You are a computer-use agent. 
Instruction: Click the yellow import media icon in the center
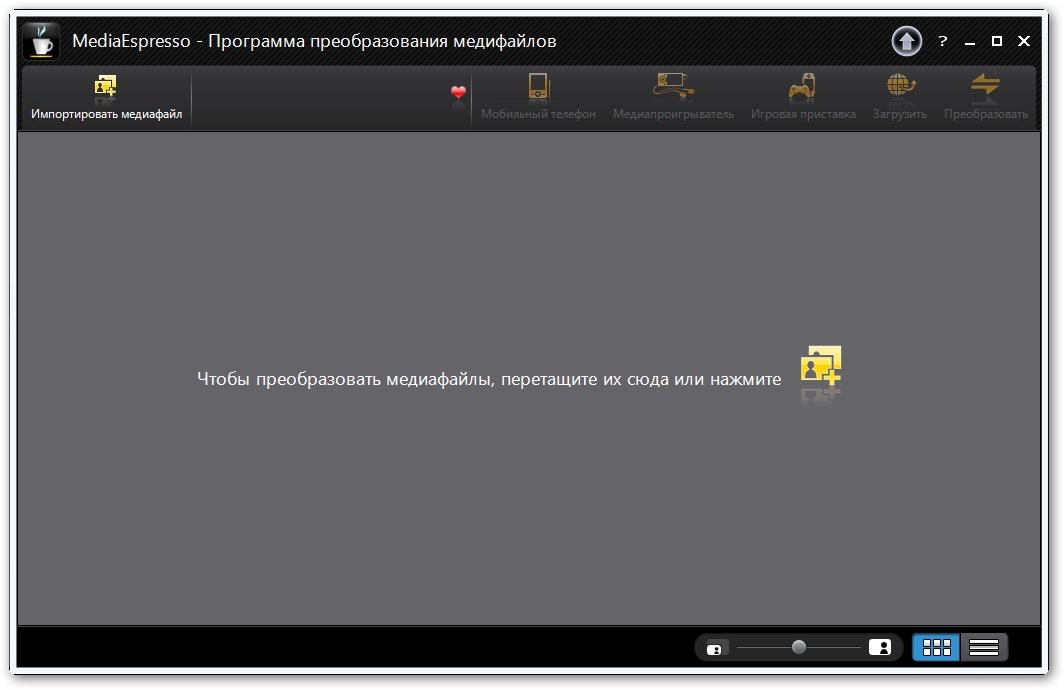820,366
